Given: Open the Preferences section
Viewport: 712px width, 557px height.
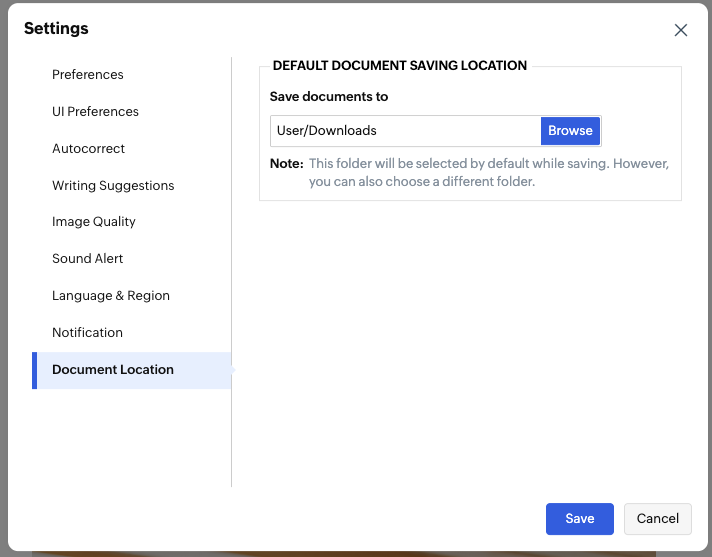Looking at the screenshot, I should [88, 74].
